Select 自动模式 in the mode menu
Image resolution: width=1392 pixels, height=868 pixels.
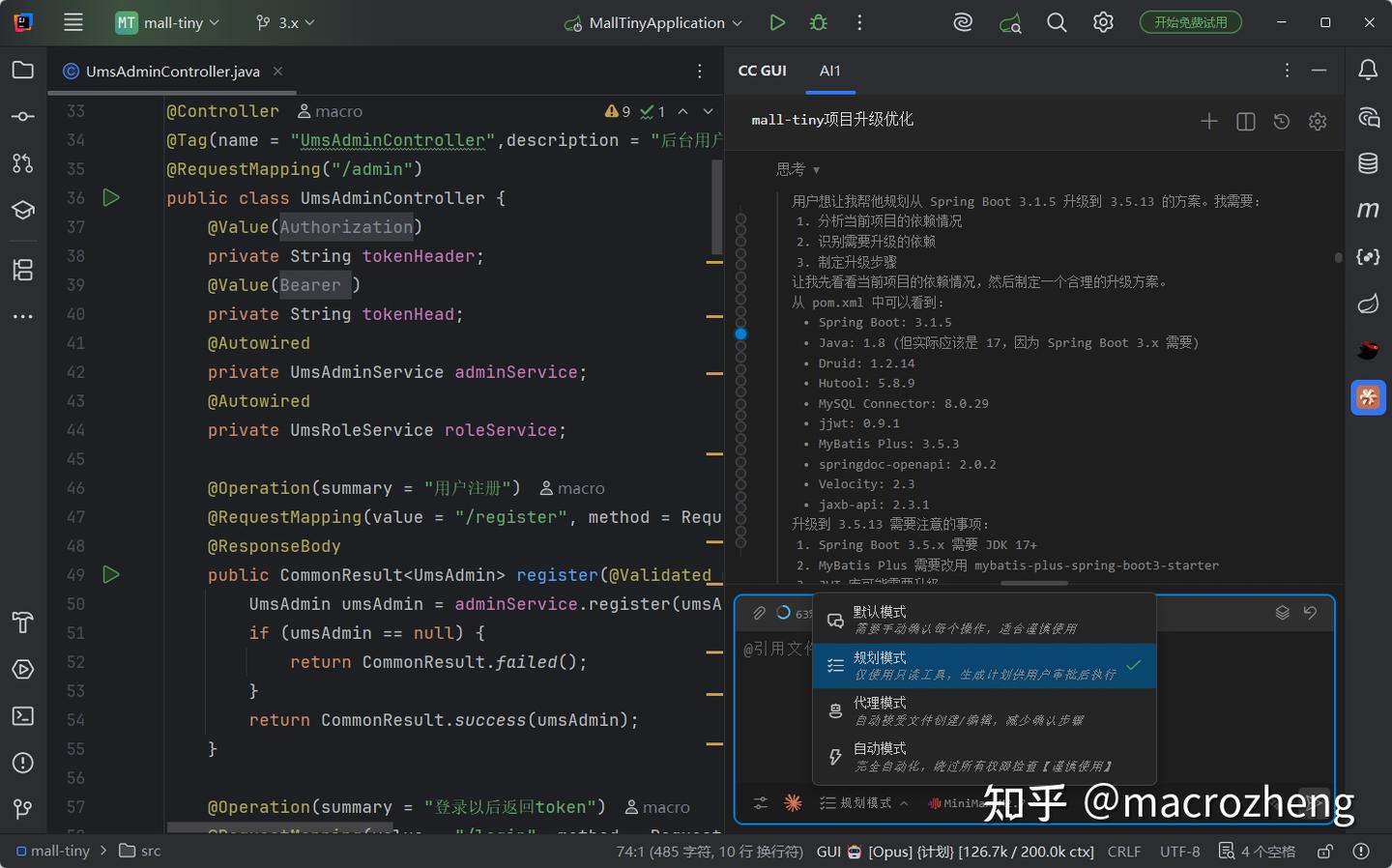coord(984,756)
